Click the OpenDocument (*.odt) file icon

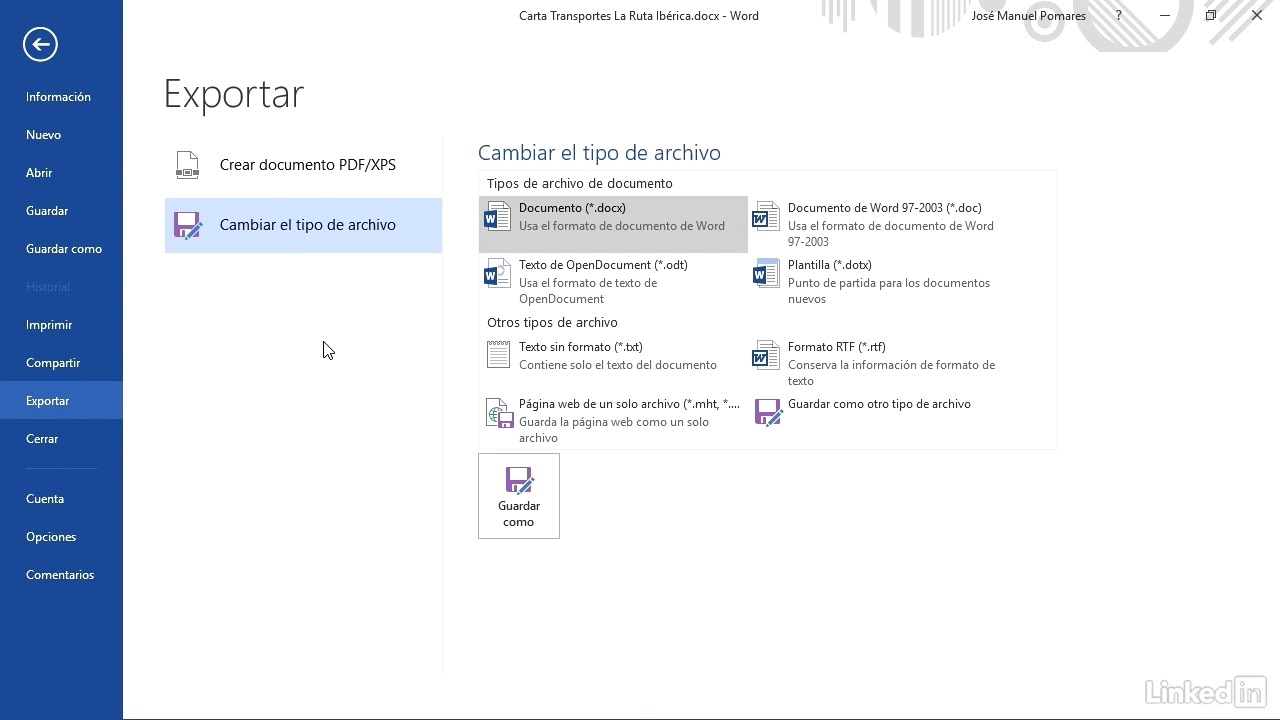point(497,273)
